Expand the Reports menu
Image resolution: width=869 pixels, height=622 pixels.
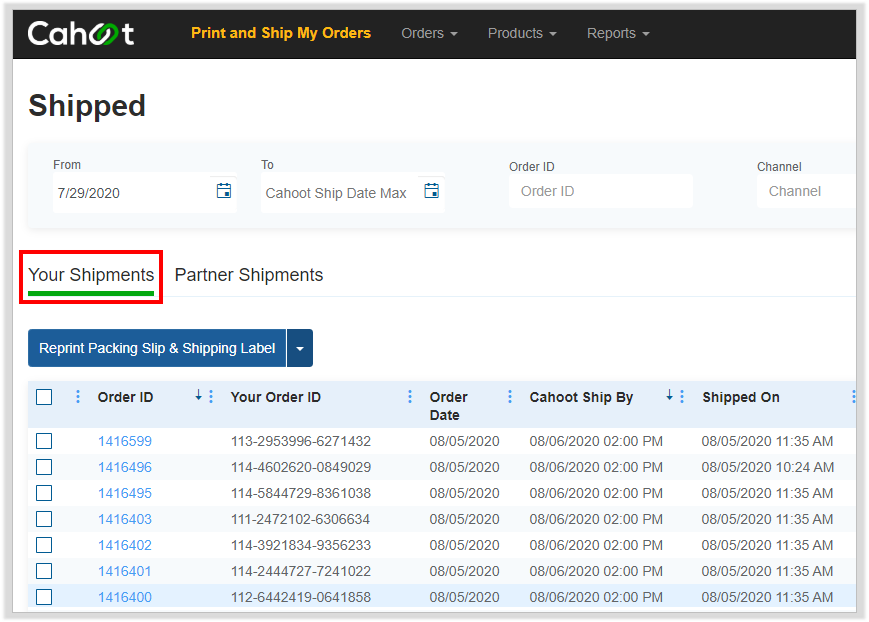tap(617, 34)
